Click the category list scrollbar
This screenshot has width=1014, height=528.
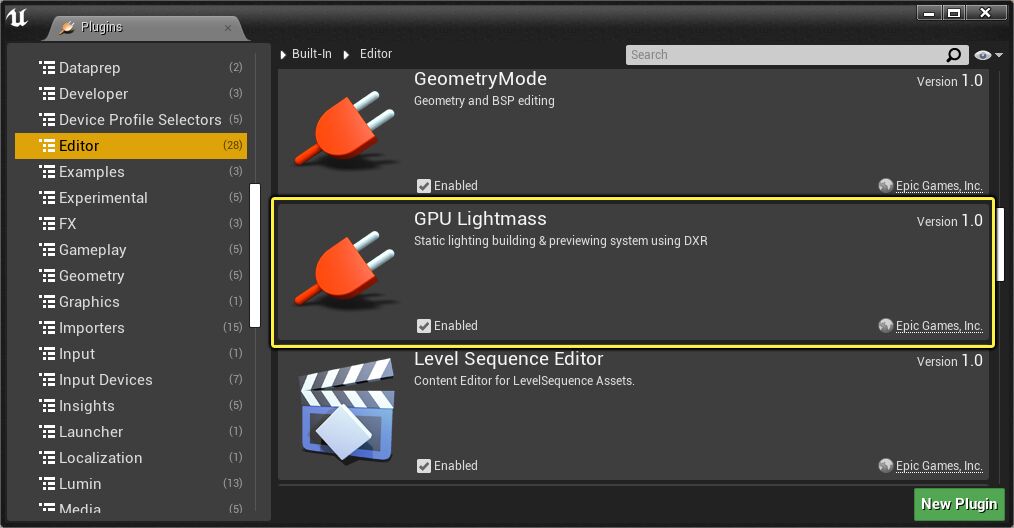tap(255, 255)
